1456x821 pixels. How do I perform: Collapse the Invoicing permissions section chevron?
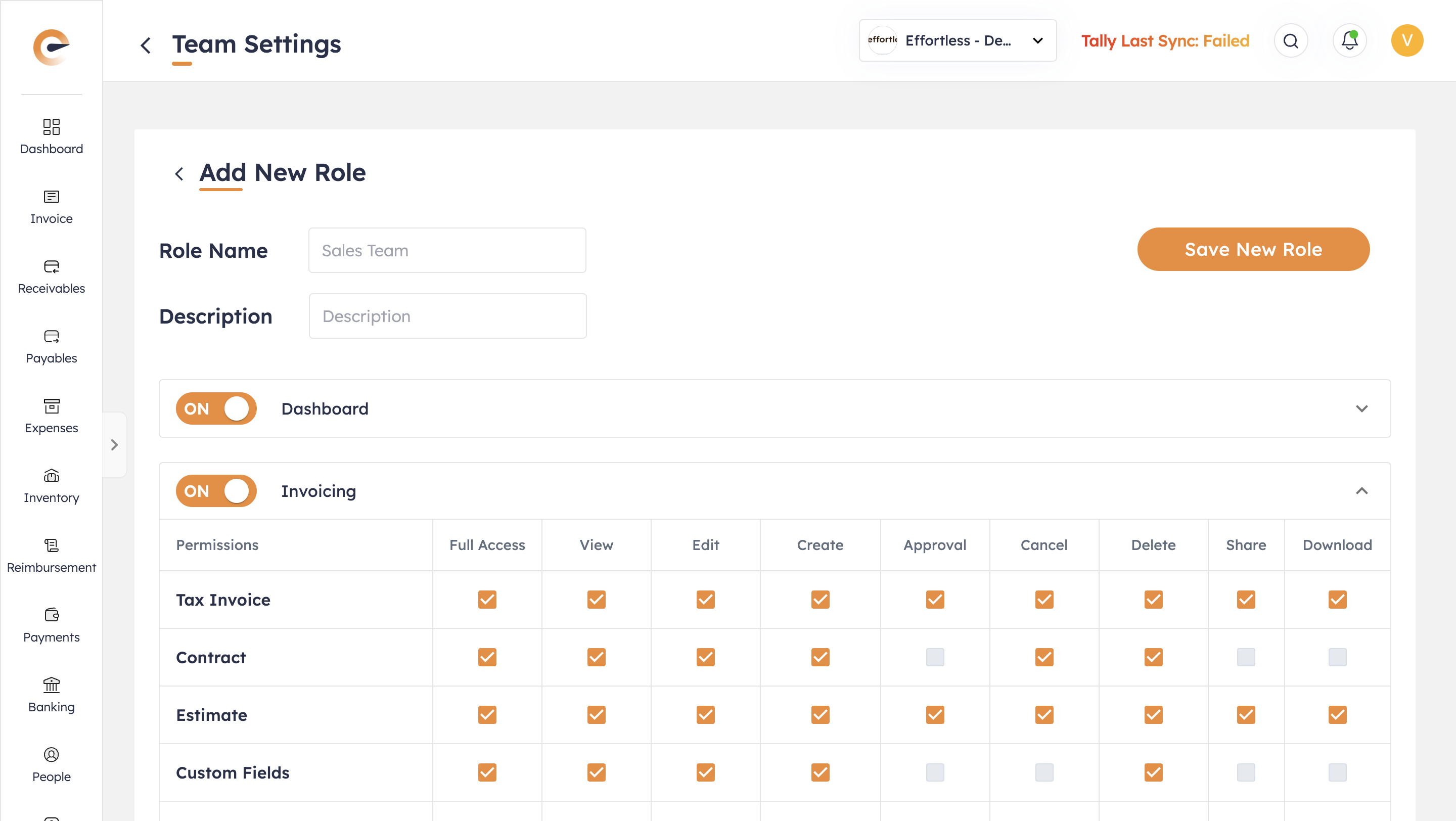click(1361, 491)
